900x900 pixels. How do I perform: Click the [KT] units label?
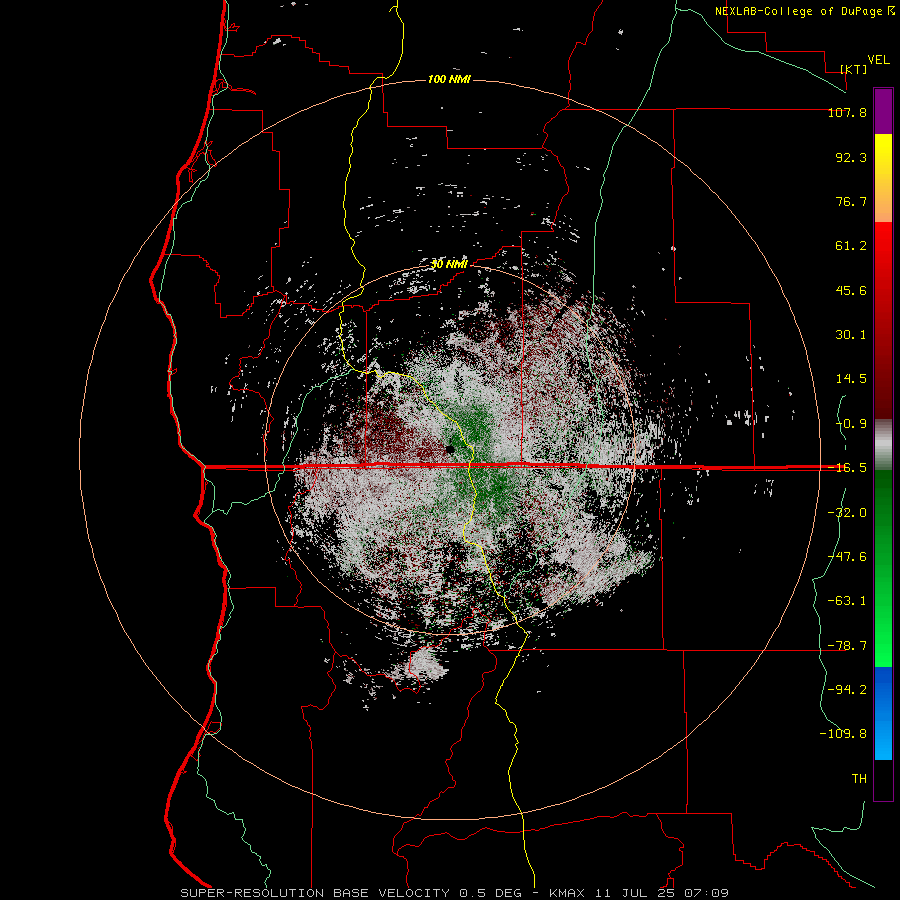point(854,69)
